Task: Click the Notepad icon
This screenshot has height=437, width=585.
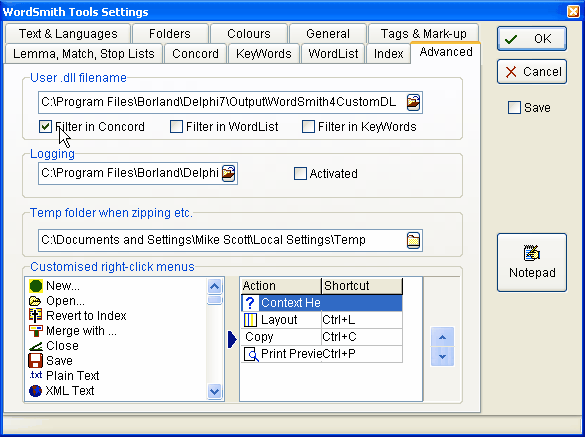Action: [532, 253]
